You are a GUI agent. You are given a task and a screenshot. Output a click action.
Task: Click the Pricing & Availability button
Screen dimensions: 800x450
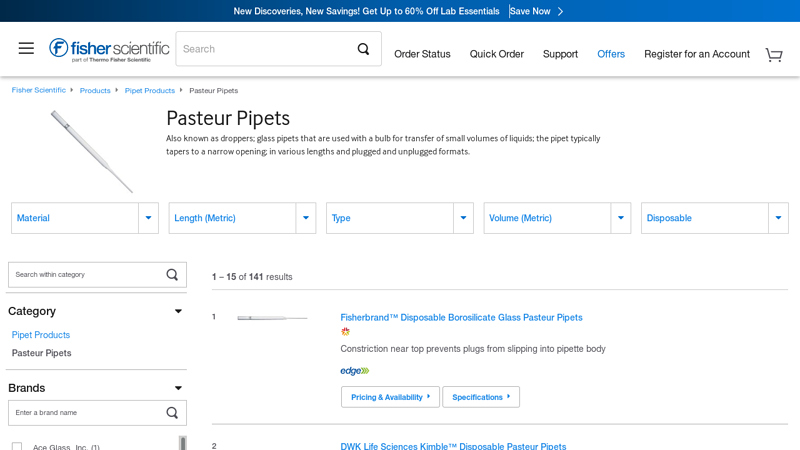point(390,397)
